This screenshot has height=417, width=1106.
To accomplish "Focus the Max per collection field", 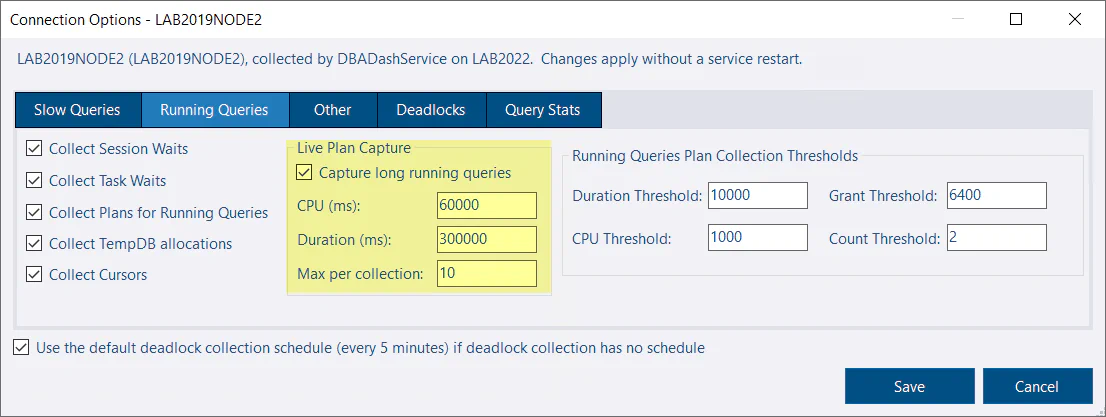I will tap(487, 273).
